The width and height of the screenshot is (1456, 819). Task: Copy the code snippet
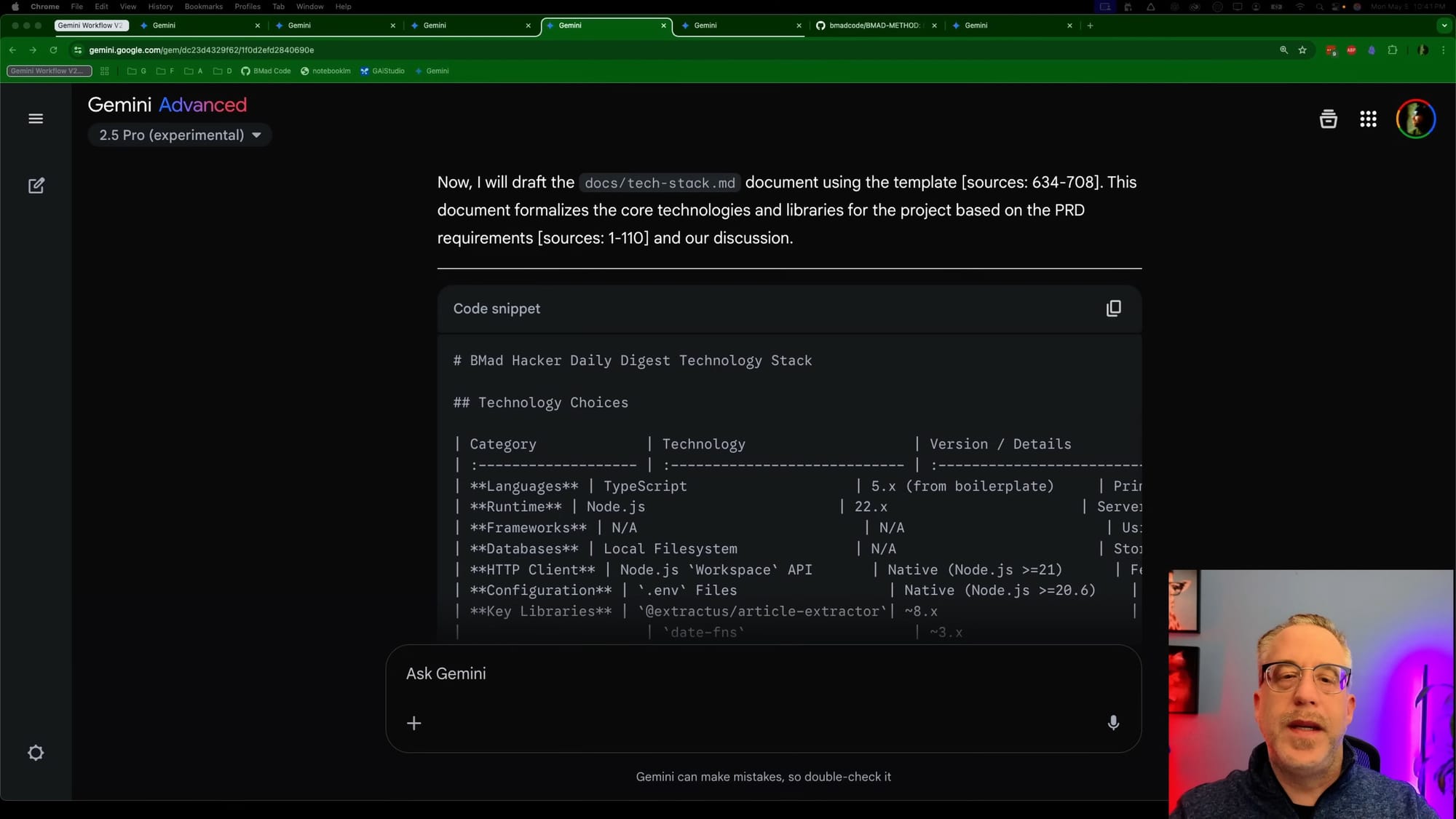pos(1113,309)
